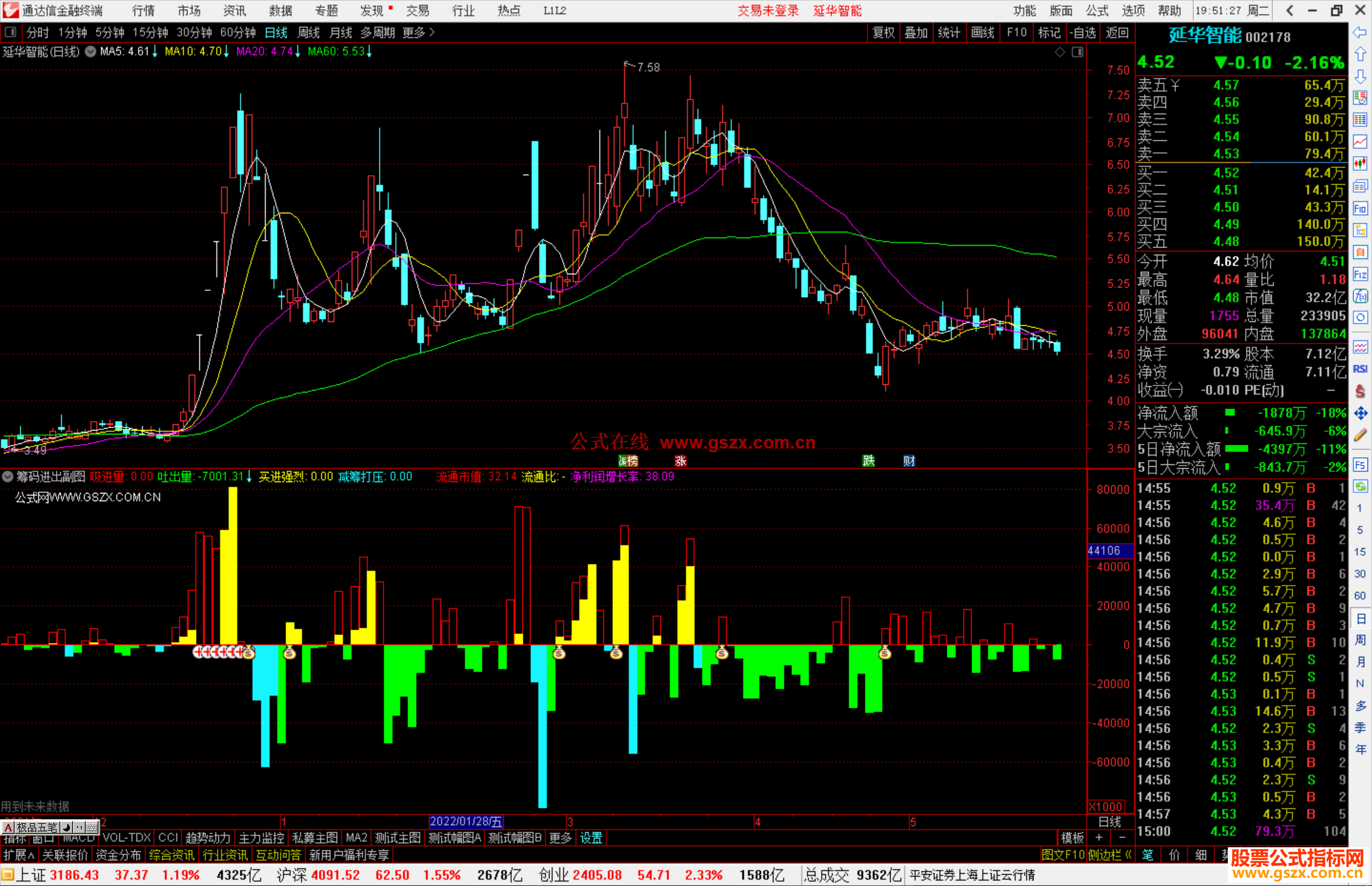
Task: Select the pencil drawing tool icon
Action: pyautogui.click(x=1360, y=436)
